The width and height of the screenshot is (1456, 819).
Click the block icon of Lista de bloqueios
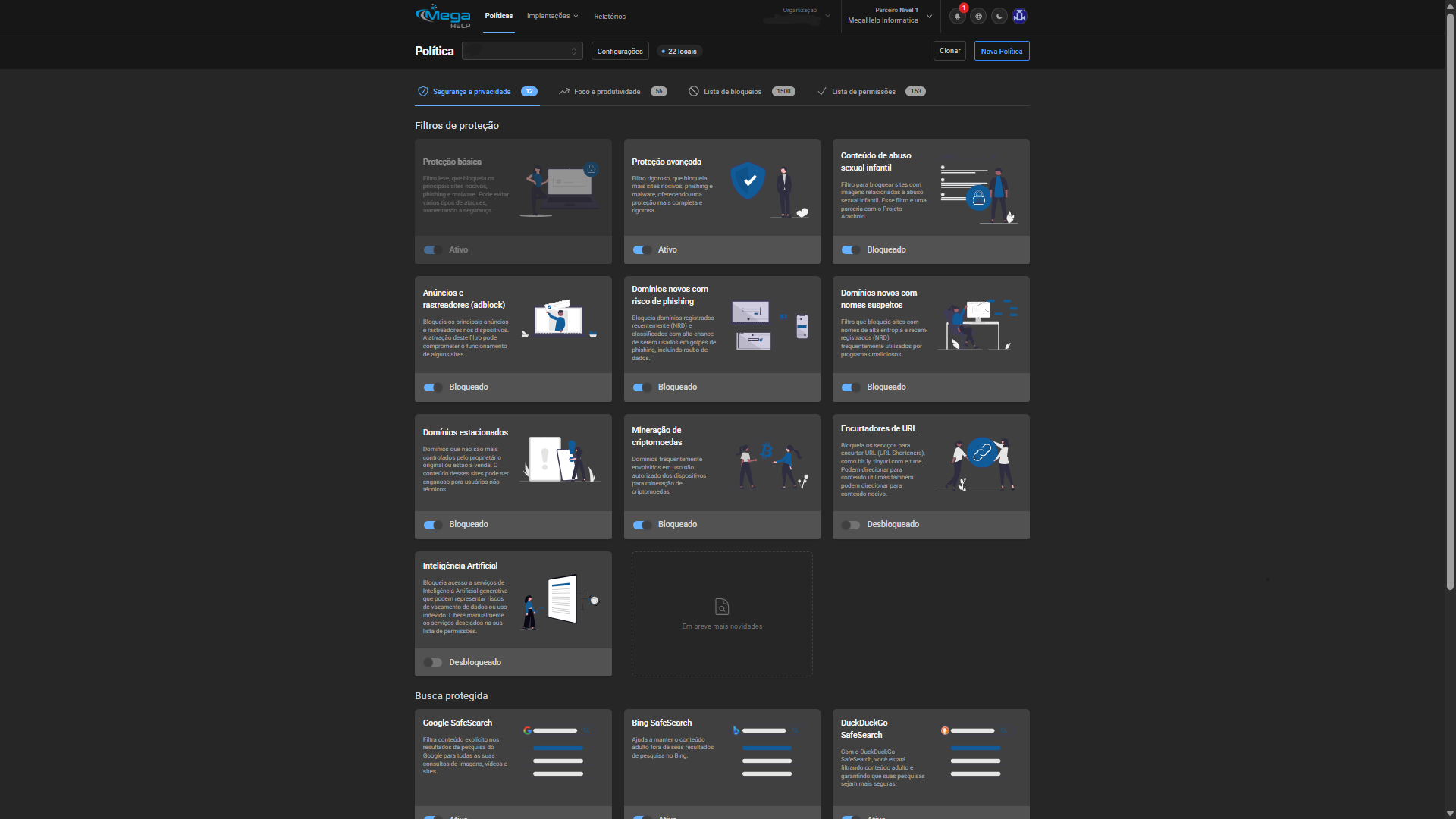694,91
